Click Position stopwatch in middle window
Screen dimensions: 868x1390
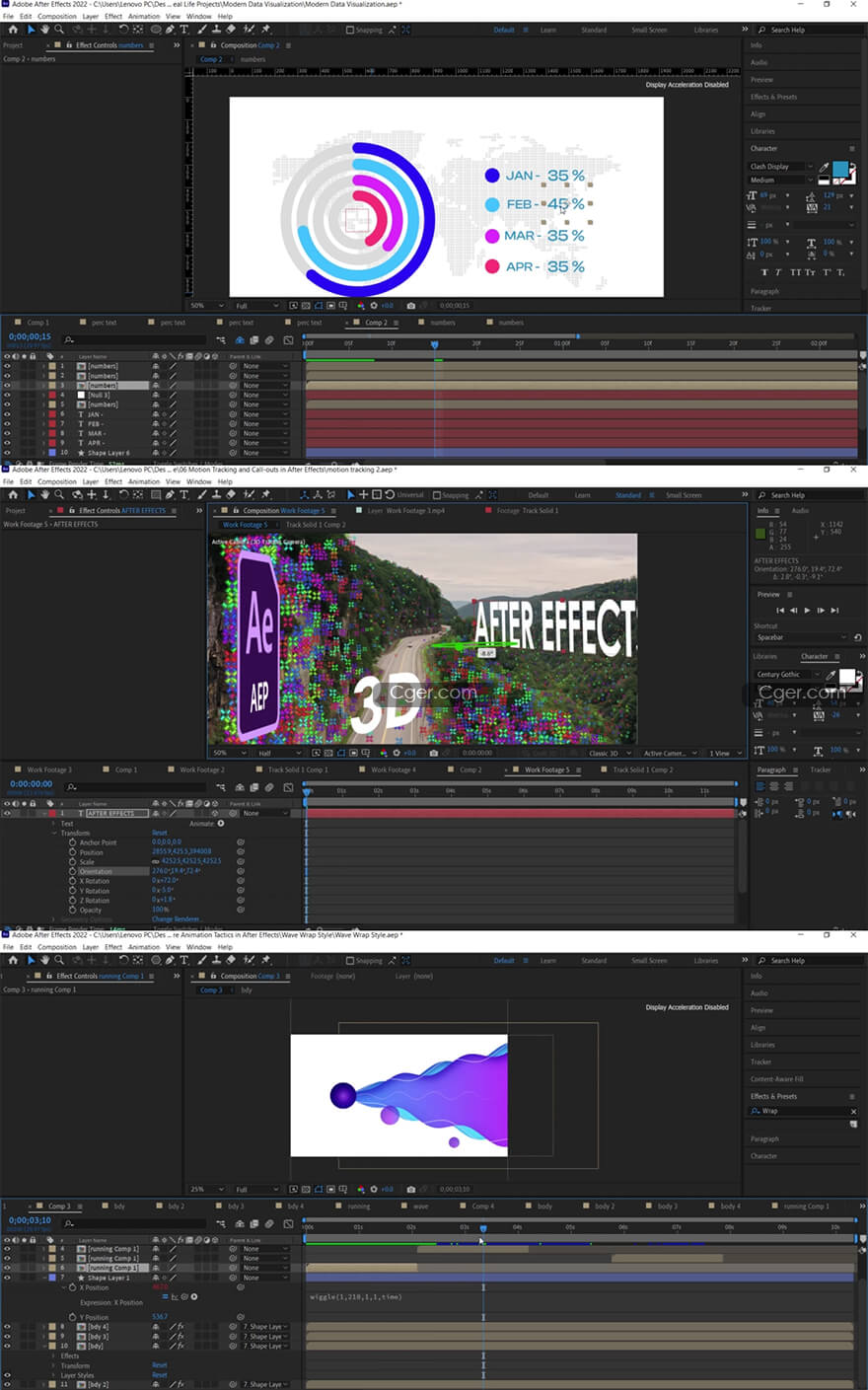[72, 852]
